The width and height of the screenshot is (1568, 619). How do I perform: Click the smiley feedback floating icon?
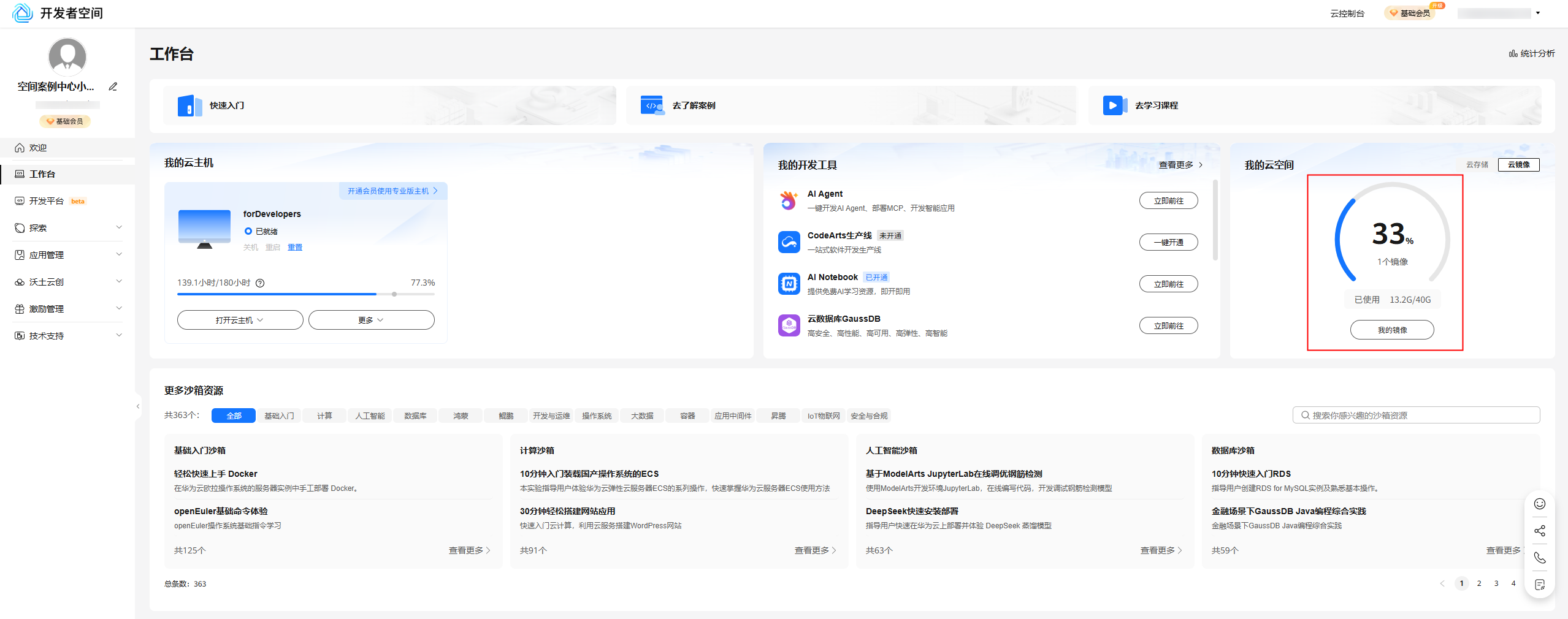[1540, 504]
